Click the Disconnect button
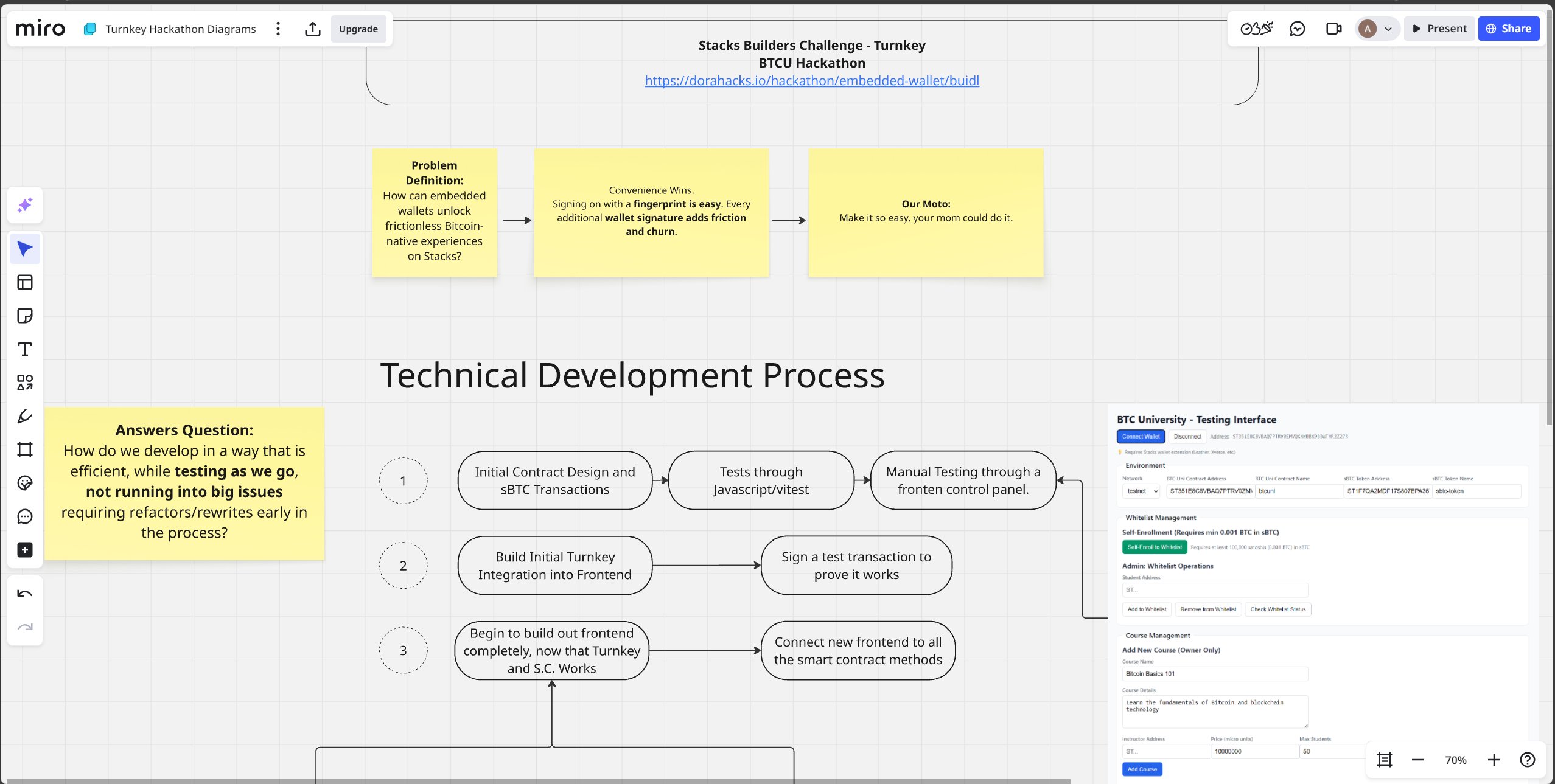 pyautogui.click(x=1187, y=436)
